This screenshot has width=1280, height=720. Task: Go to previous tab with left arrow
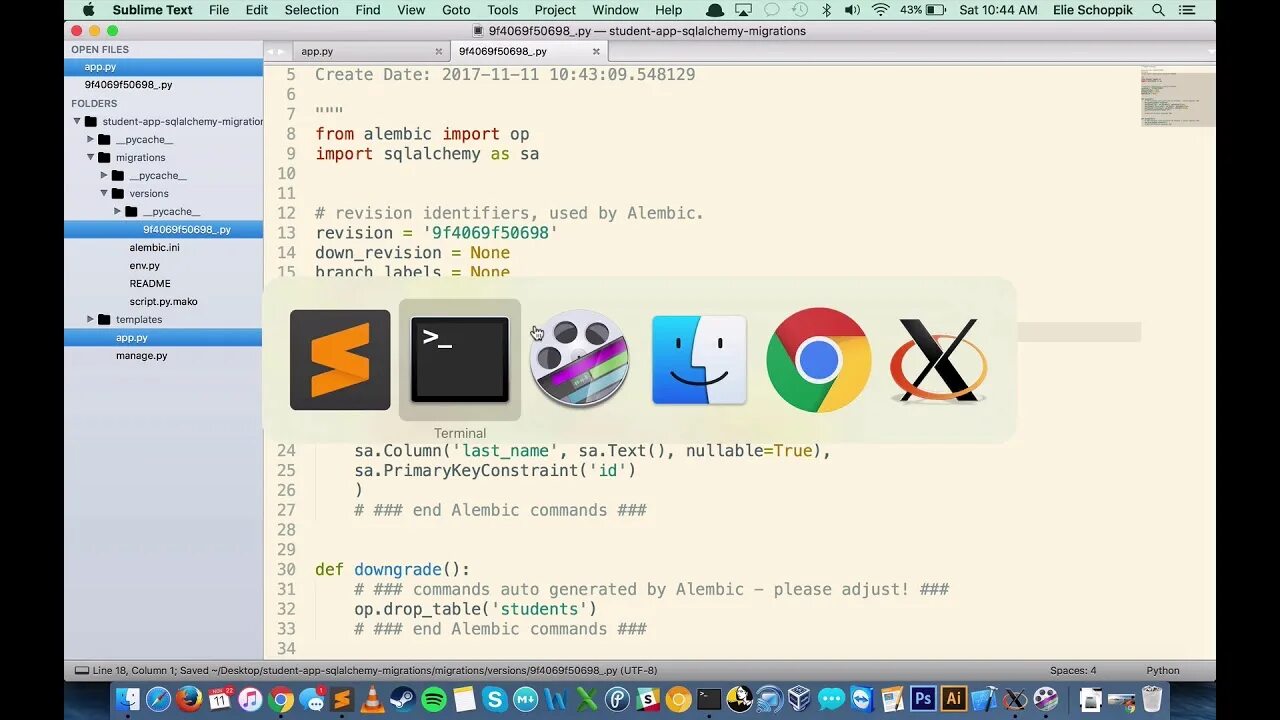click(x=270, y=51)
